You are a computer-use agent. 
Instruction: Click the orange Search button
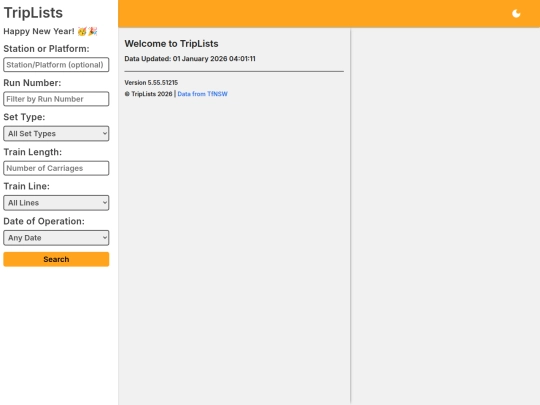(x=56, y=259)
